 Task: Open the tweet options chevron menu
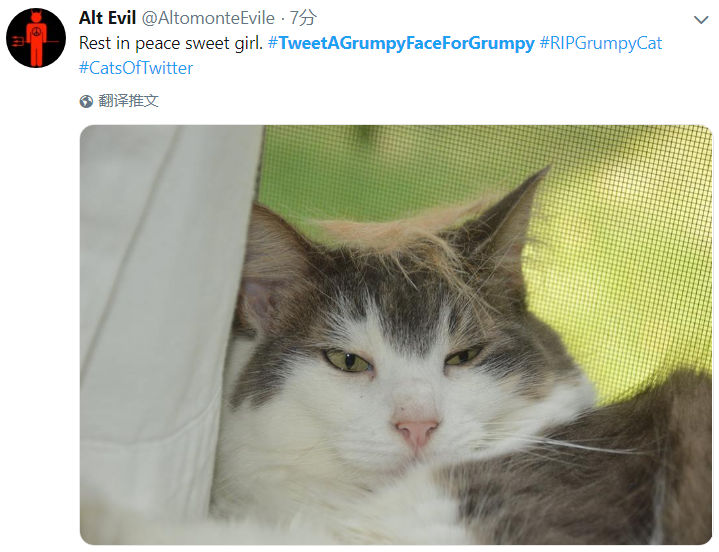pos(701,20)
